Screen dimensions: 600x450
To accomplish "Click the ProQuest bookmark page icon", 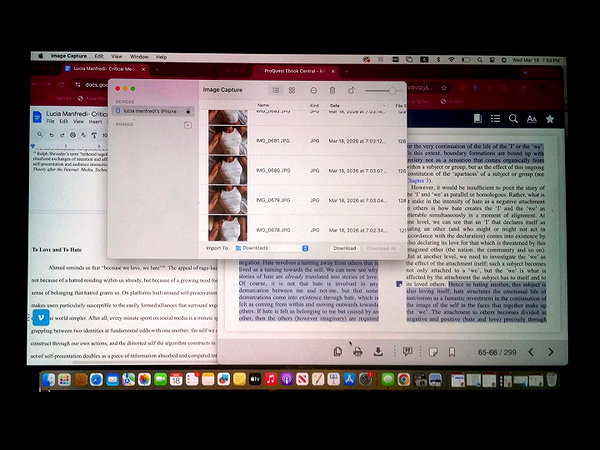I will point(452,352).
